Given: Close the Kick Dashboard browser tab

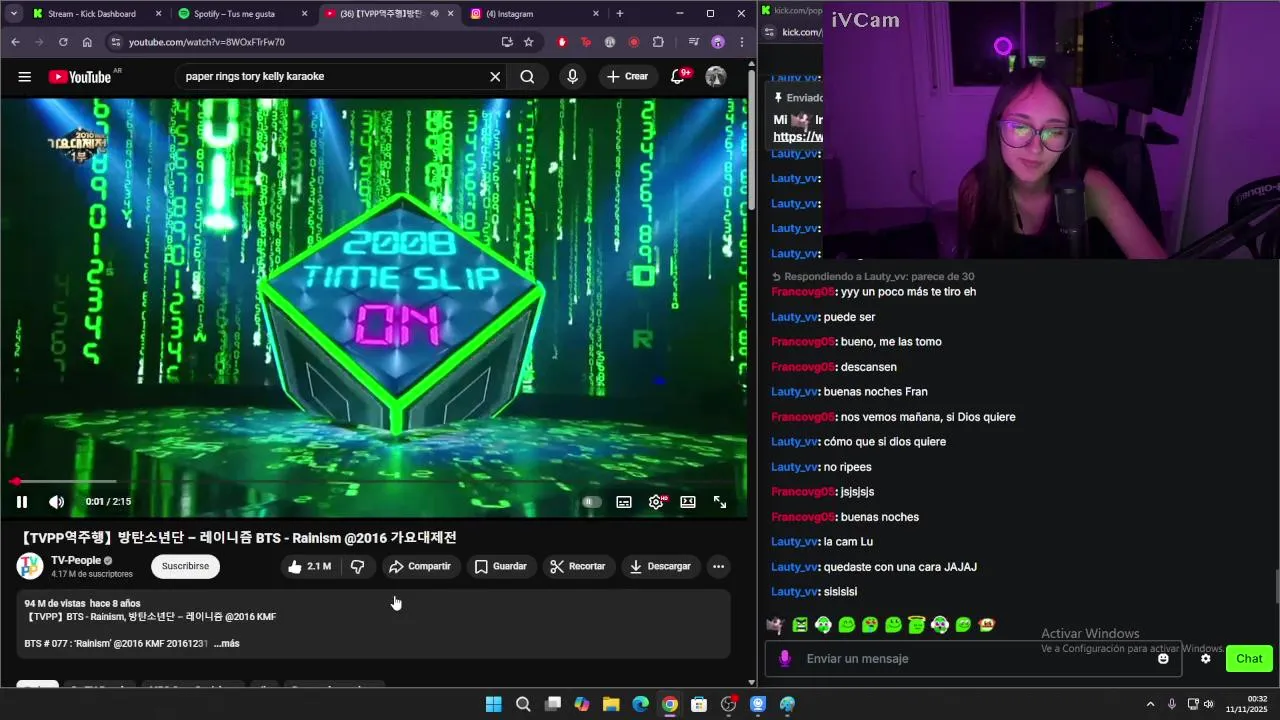Looking at the screenshot, I should click(159, 14).
